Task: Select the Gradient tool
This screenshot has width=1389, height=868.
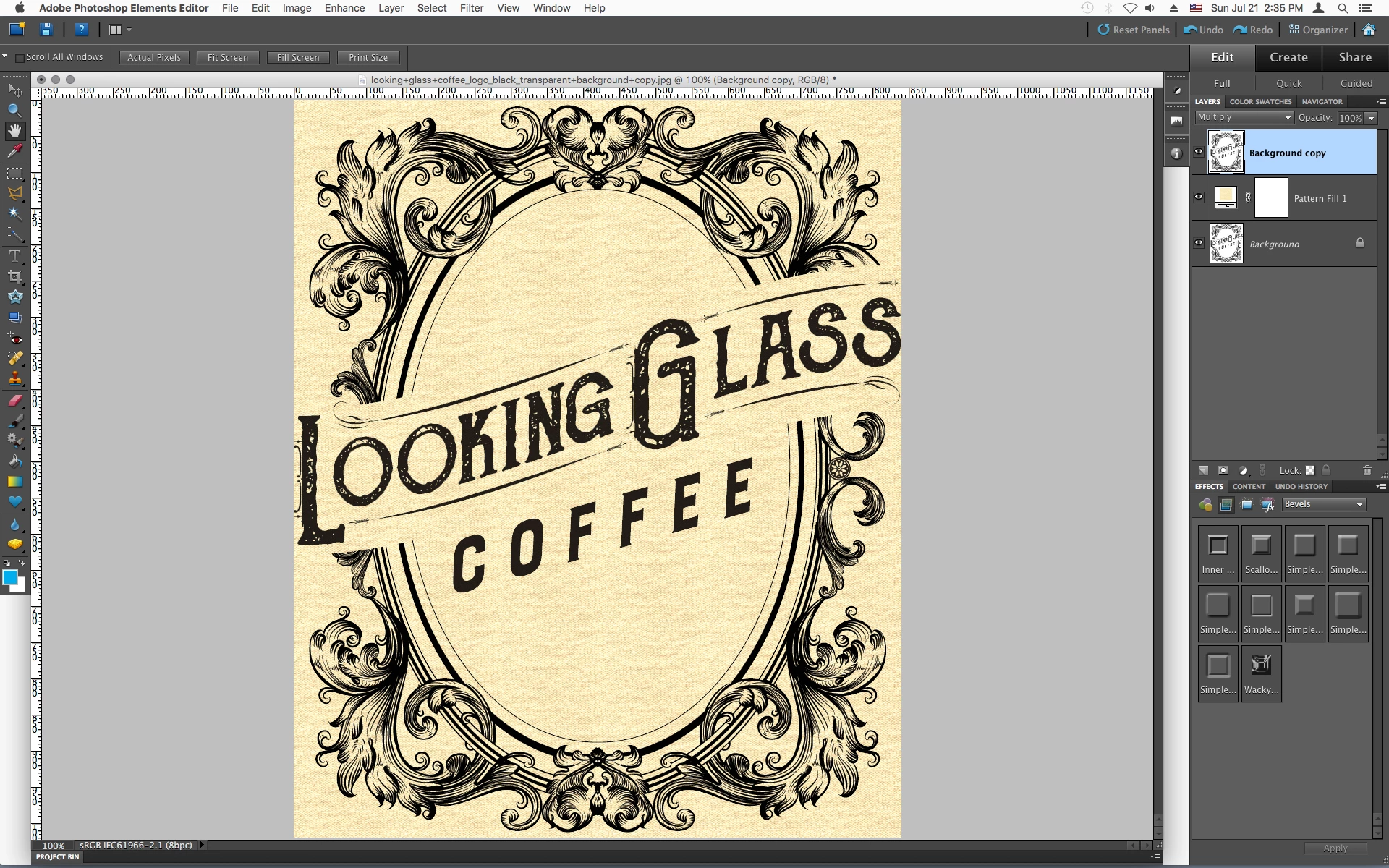Action: point(14,481)
